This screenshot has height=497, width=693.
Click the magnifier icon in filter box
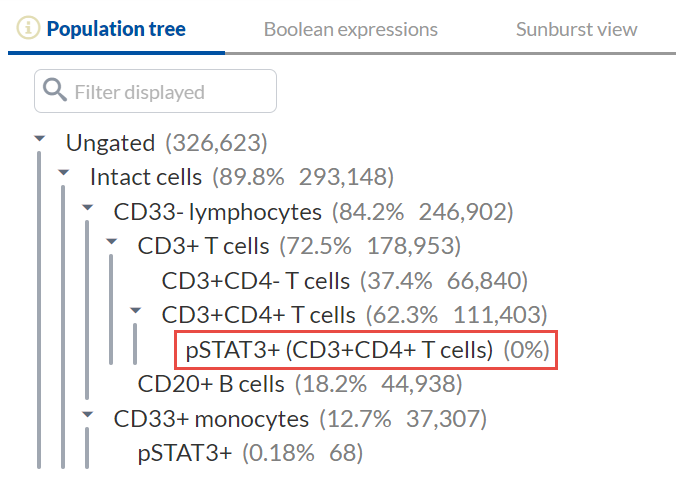pos(54,92)
